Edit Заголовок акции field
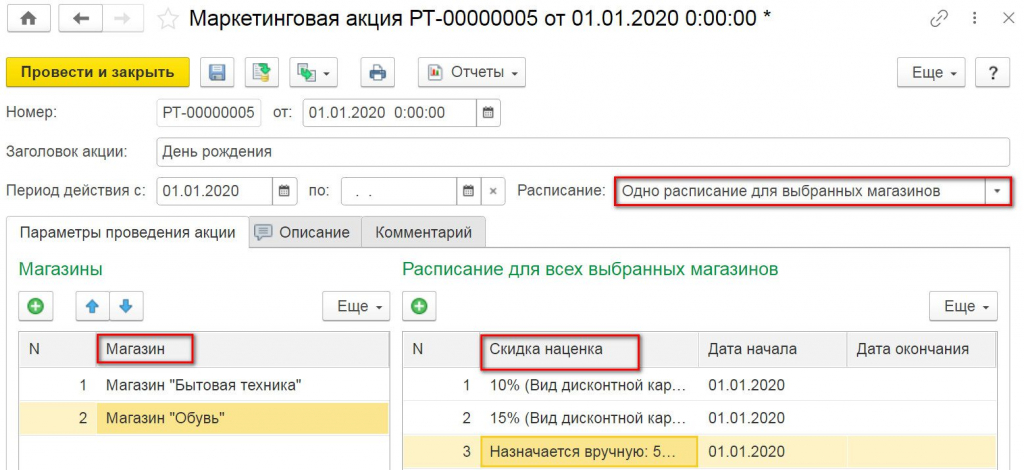 [583, 152]
